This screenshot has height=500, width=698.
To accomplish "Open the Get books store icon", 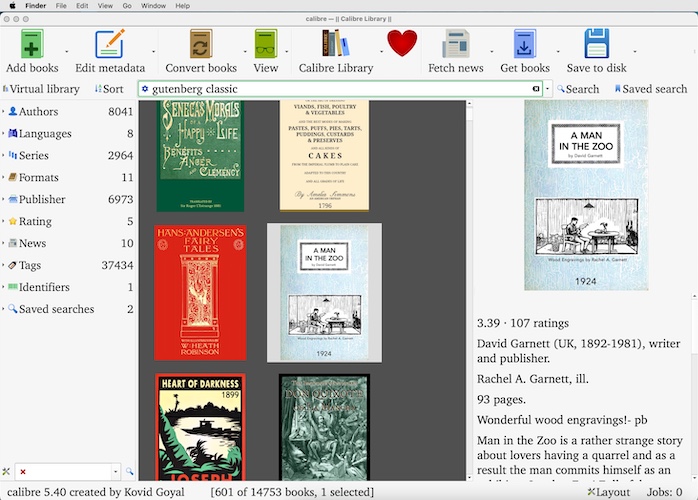I will (525, 44).
